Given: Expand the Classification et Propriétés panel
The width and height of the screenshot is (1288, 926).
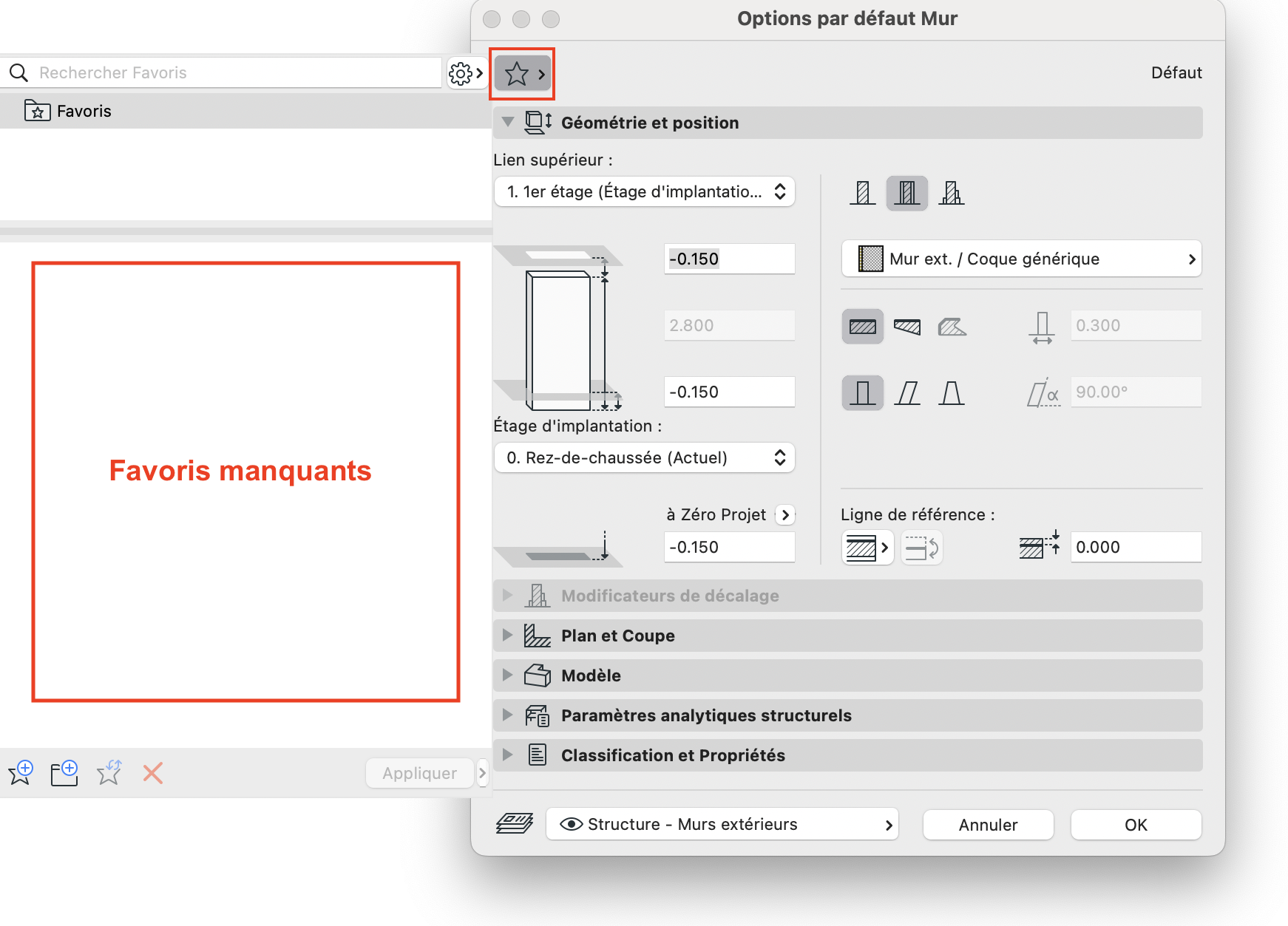Looking at the screenshot, I should (x=507, y=755).
